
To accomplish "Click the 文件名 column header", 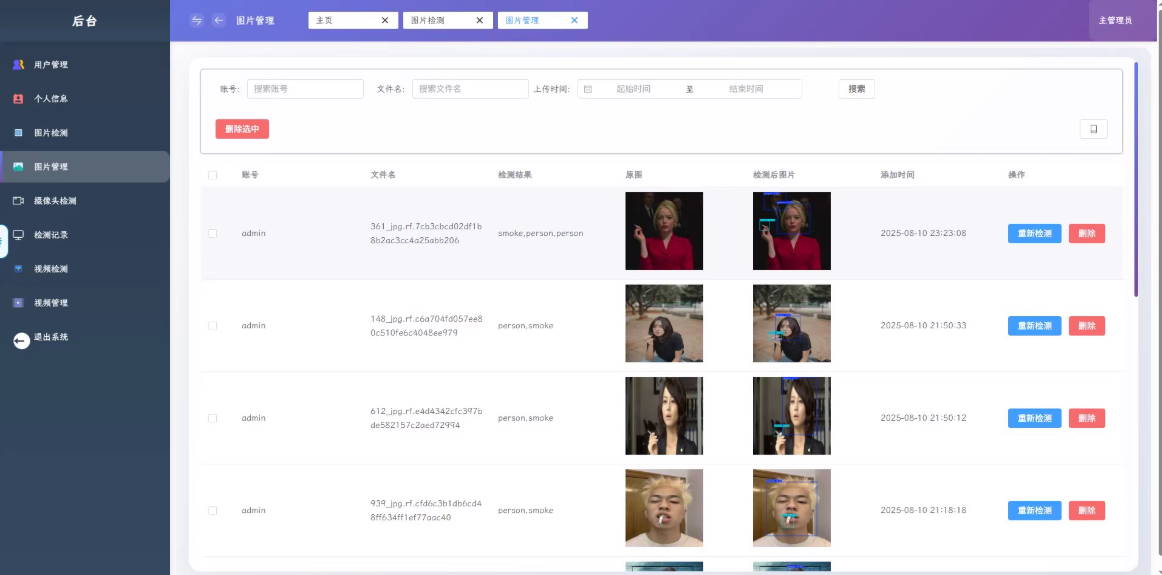I will [x=383, y=176].
